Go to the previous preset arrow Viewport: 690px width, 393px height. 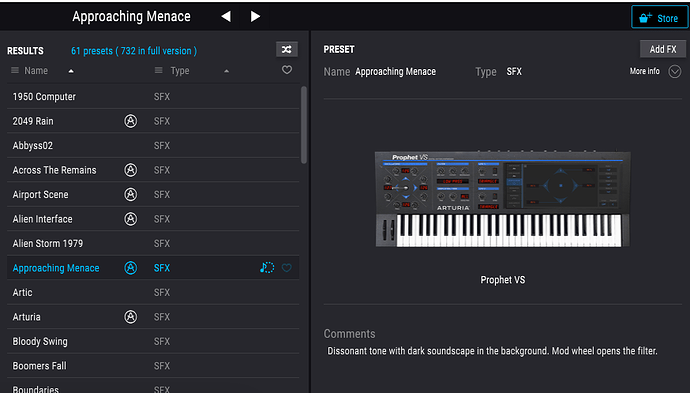click(226, 17)
